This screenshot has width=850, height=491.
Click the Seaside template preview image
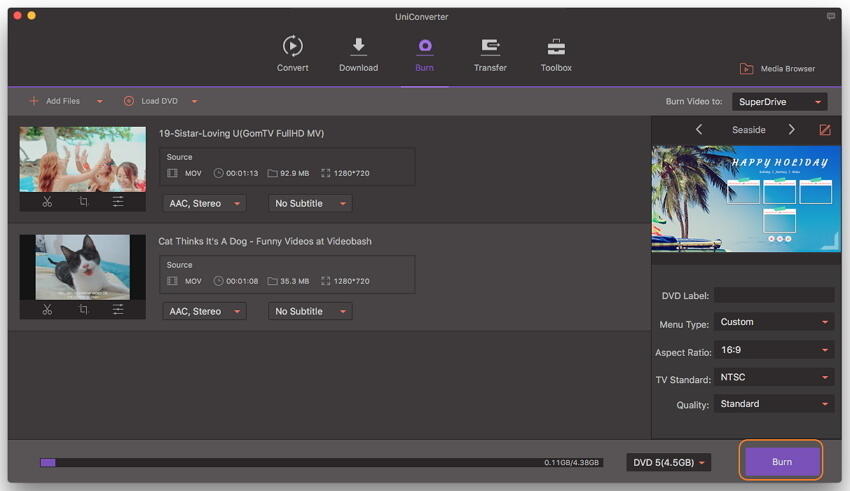(x=746, y=198)
